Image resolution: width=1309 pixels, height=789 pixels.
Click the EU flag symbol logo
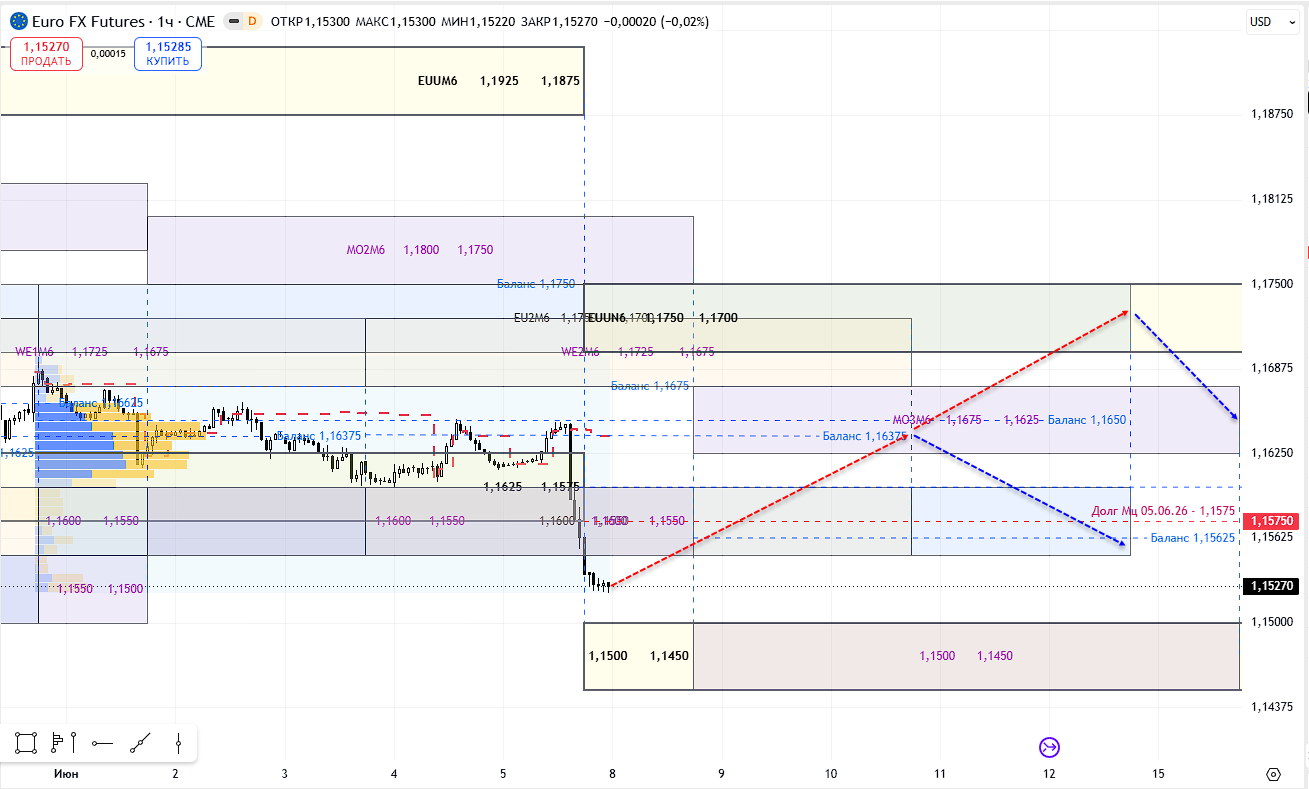pos(19,21)
